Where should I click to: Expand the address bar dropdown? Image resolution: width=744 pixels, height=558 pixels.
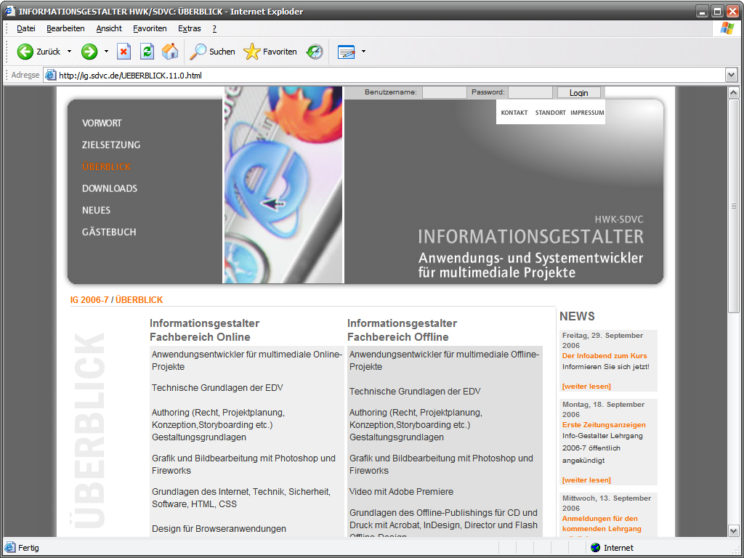click(731, 75)
